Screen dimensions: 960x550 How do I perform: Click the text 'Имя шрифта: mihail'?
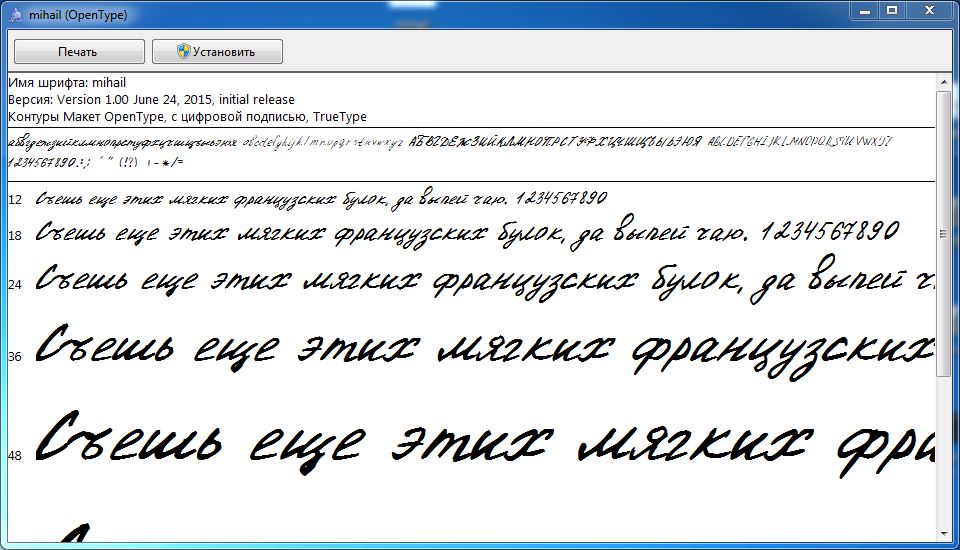67,83
